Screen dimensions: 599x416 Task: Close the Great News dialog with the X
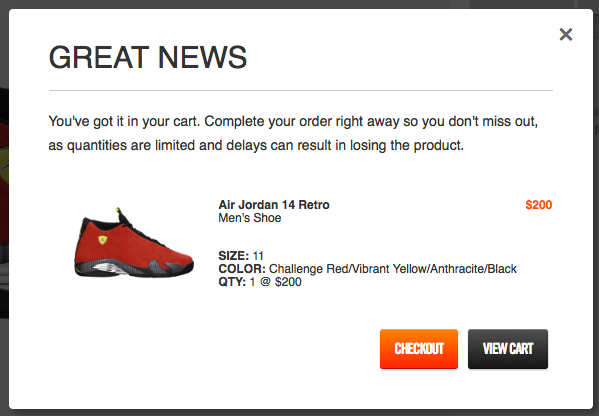[x=566, y=34]
